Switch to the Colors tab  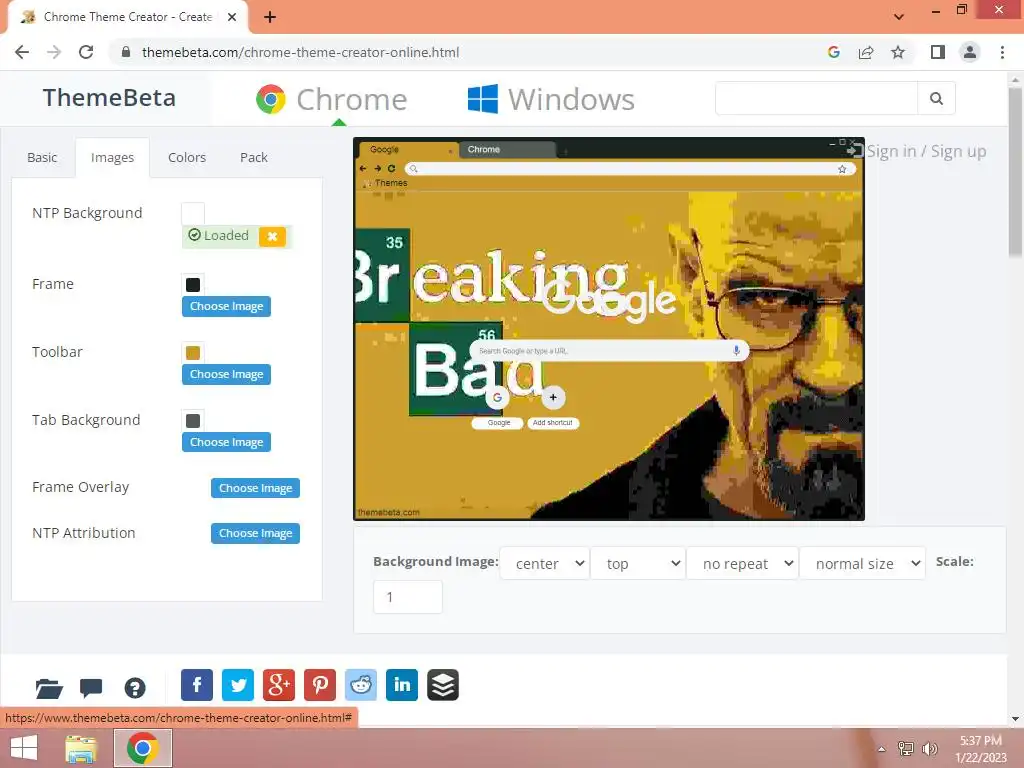click(x=187, y=157)
